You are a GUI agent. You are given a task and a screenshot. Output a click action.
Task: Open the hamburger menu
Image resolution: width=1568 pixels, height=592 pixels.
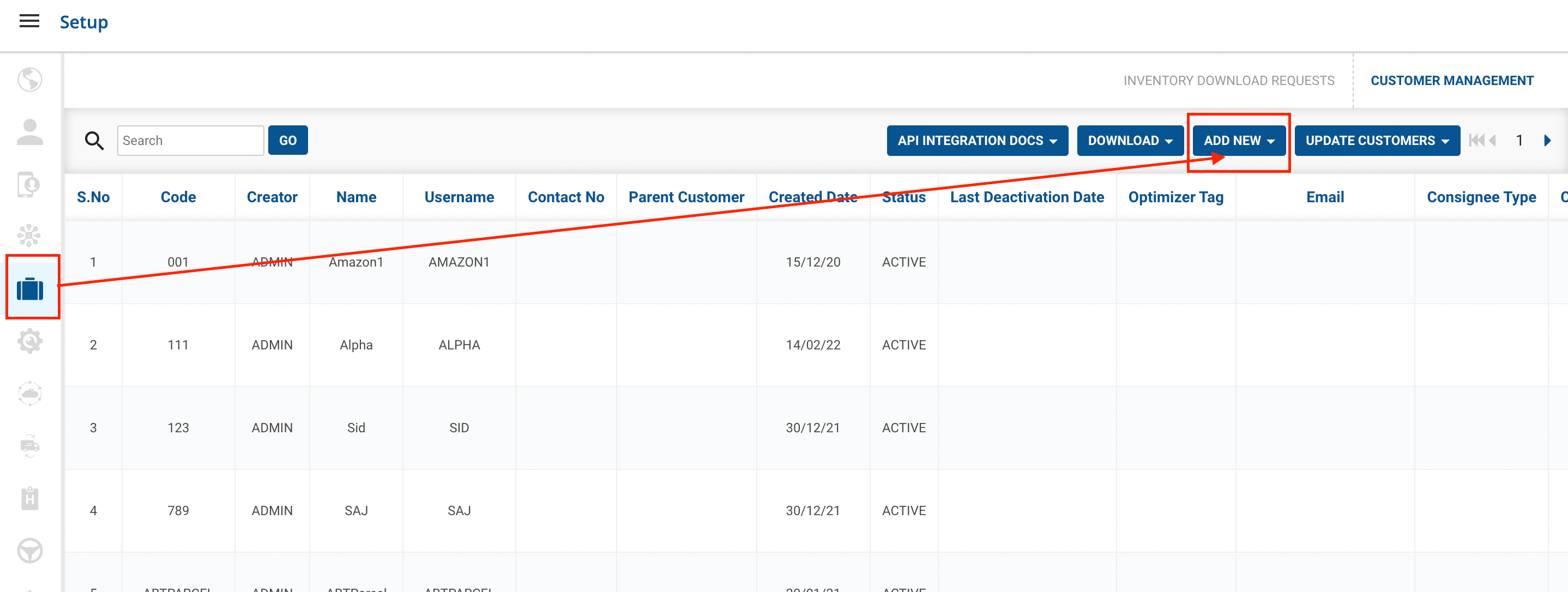point(29,22)
